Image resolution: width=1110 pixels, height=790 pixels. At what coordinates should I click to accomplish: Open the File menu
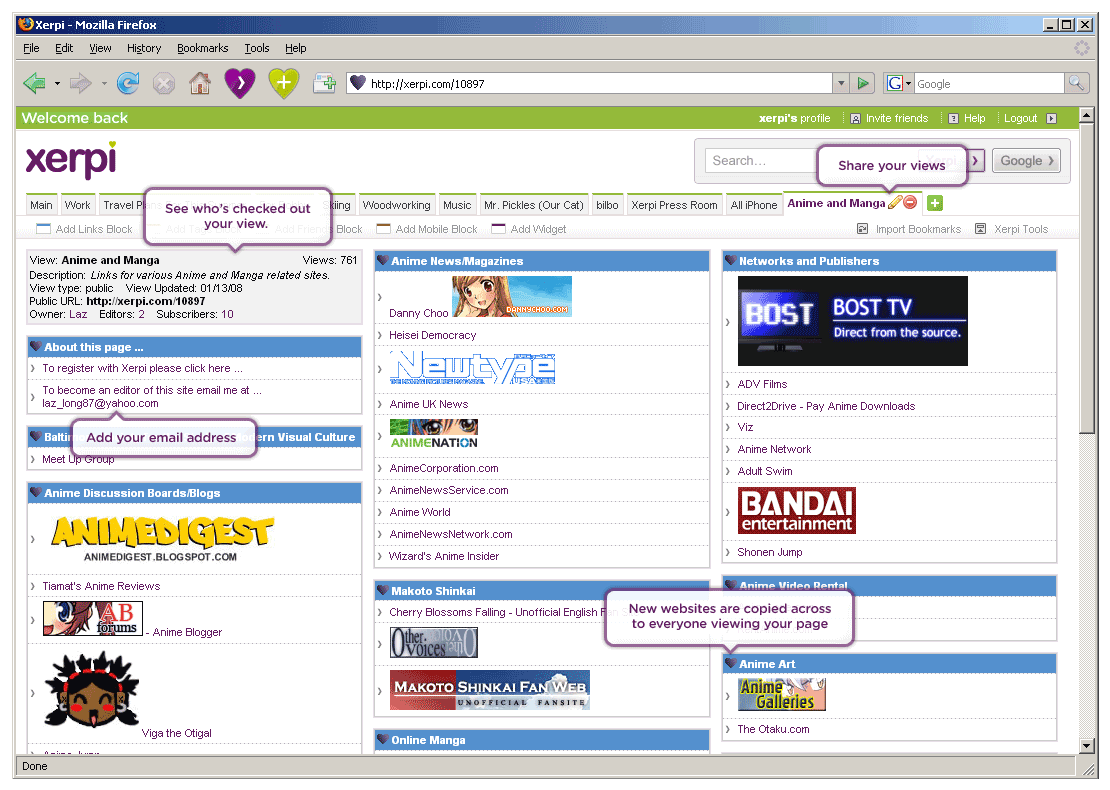tap(31, 48)
